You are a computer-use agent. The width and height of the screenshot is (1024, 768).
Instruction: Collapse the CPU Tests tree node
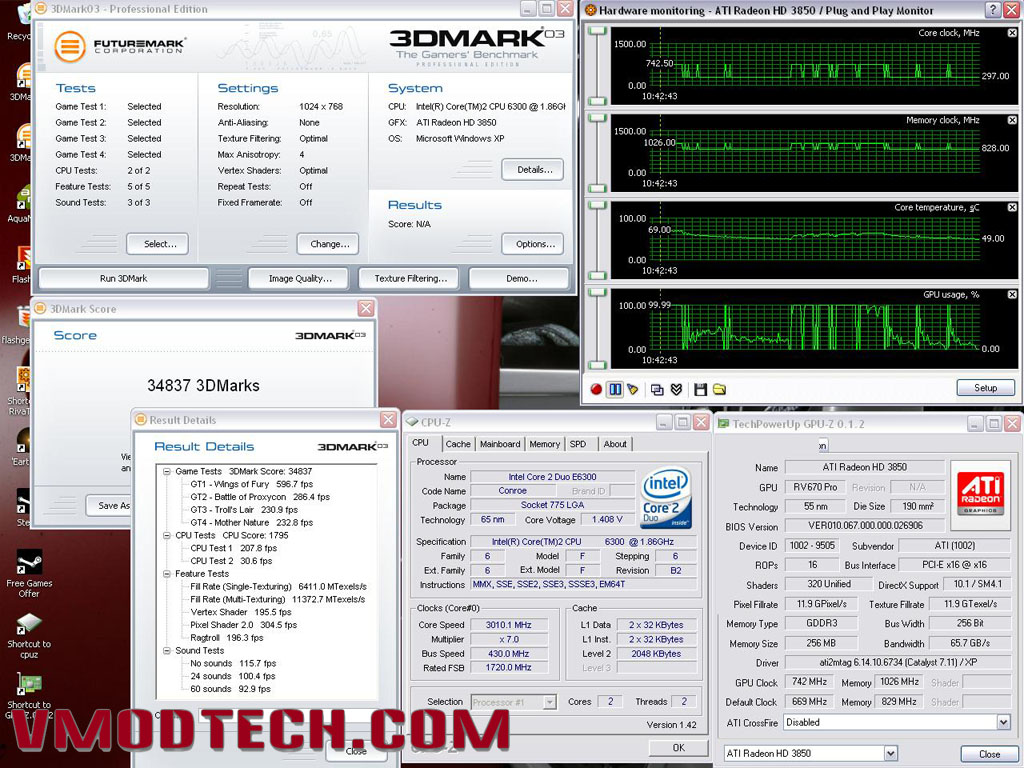click(167, 536)
